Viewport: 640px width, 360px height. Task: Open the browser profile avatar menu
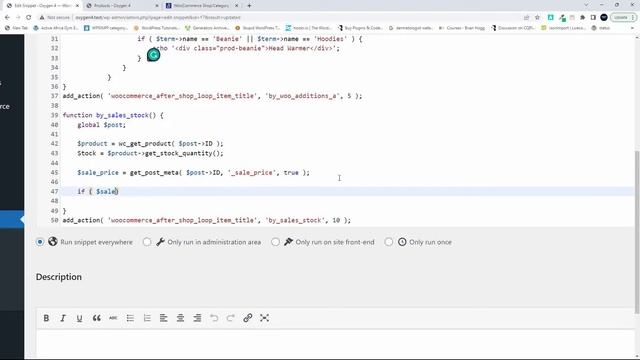click(x=604, y=18)
